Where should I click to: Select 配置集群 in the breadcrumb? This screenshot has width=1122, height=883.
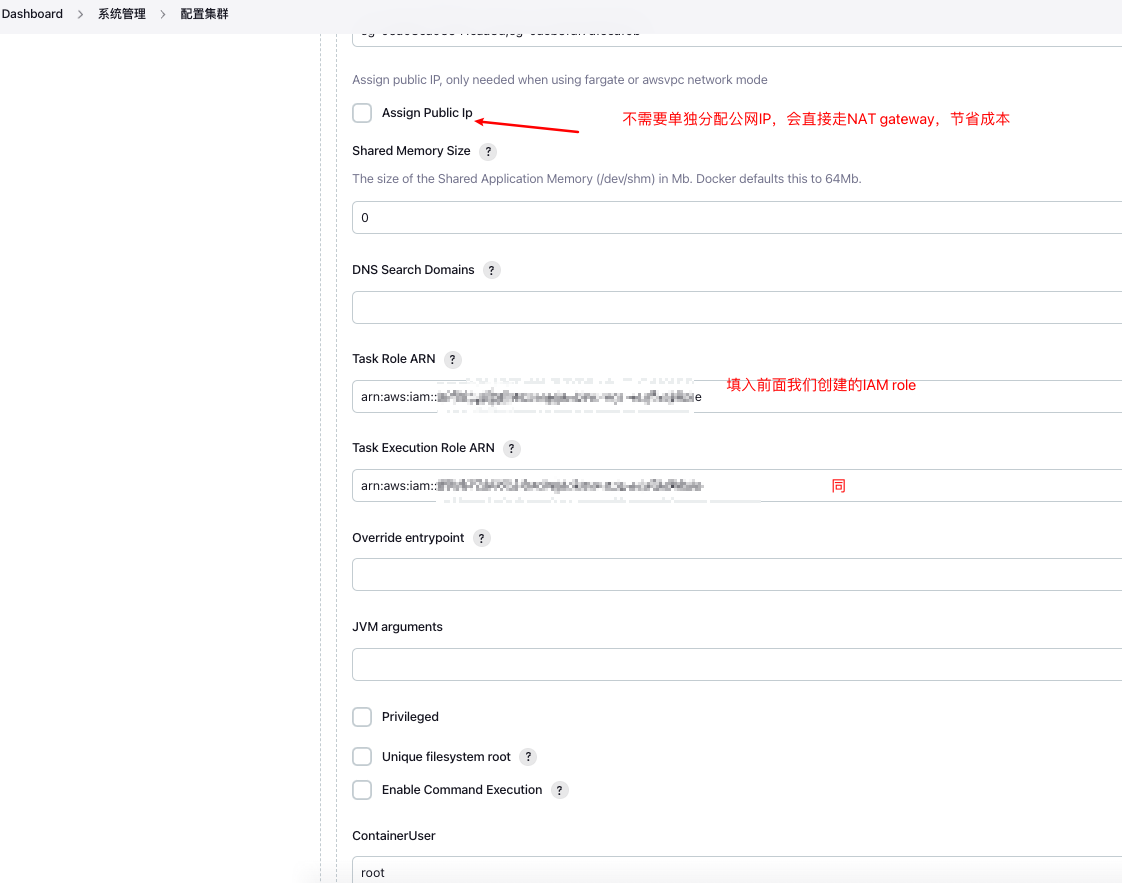point(203,14)
